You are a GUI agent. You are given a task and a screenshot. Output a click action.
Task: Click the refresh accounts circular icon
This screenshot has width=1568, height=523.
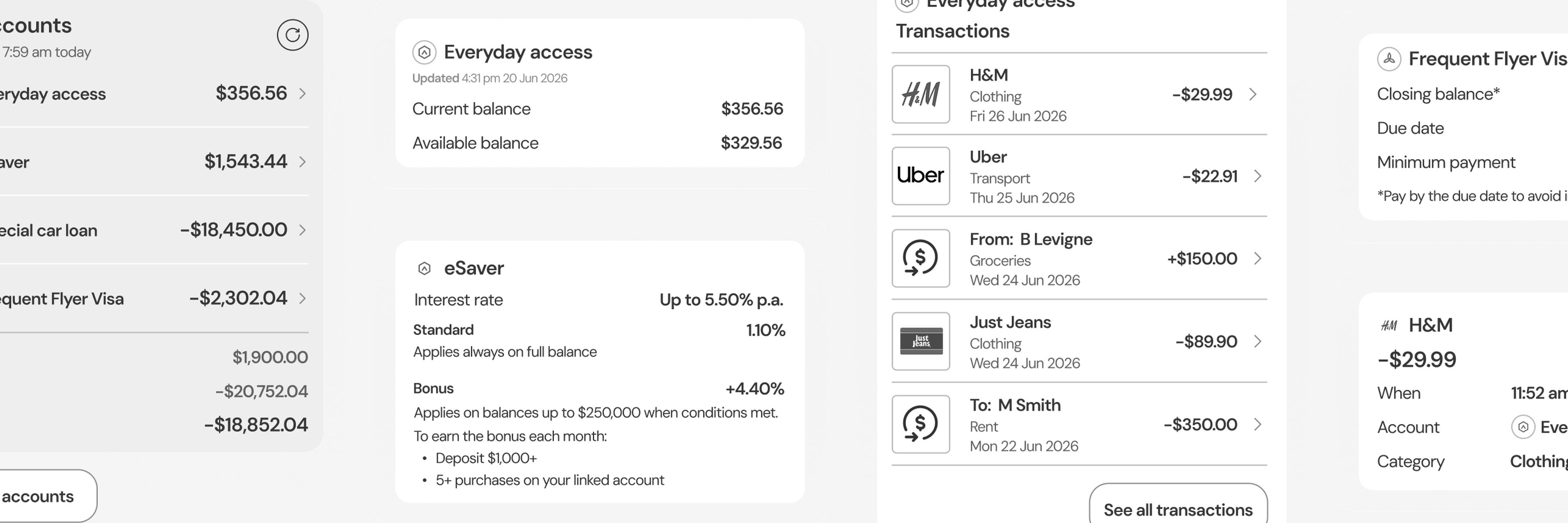pyautogui.click(x=292, y=35)
